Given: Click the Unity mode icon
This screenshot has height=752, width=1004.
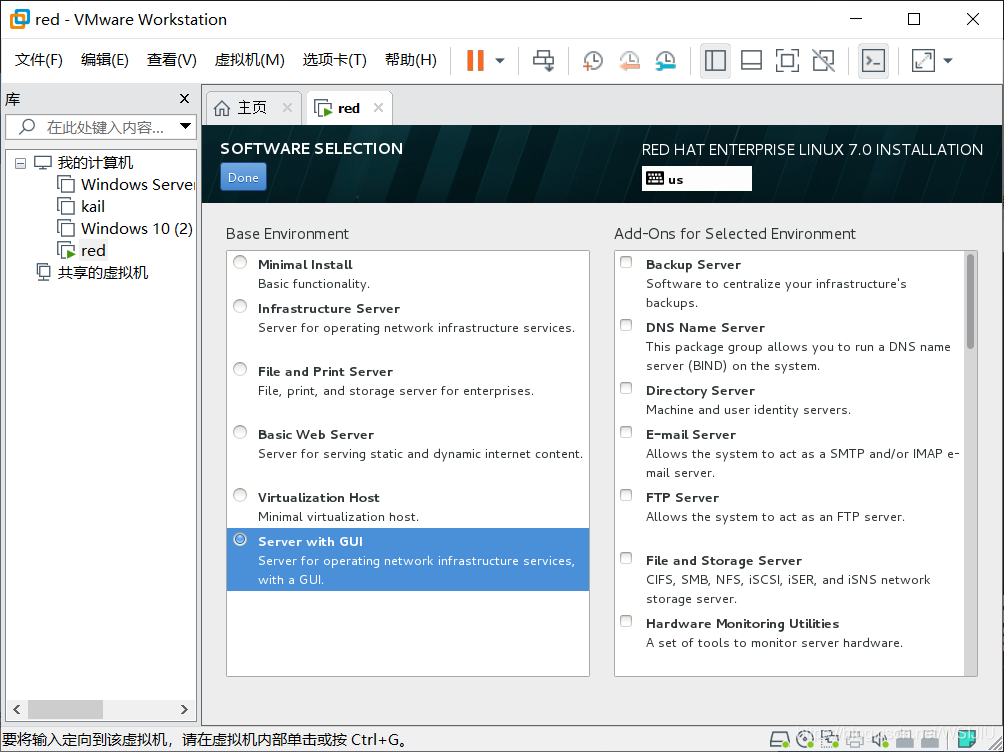Looking at the screenshot, I should click(823, 60).
